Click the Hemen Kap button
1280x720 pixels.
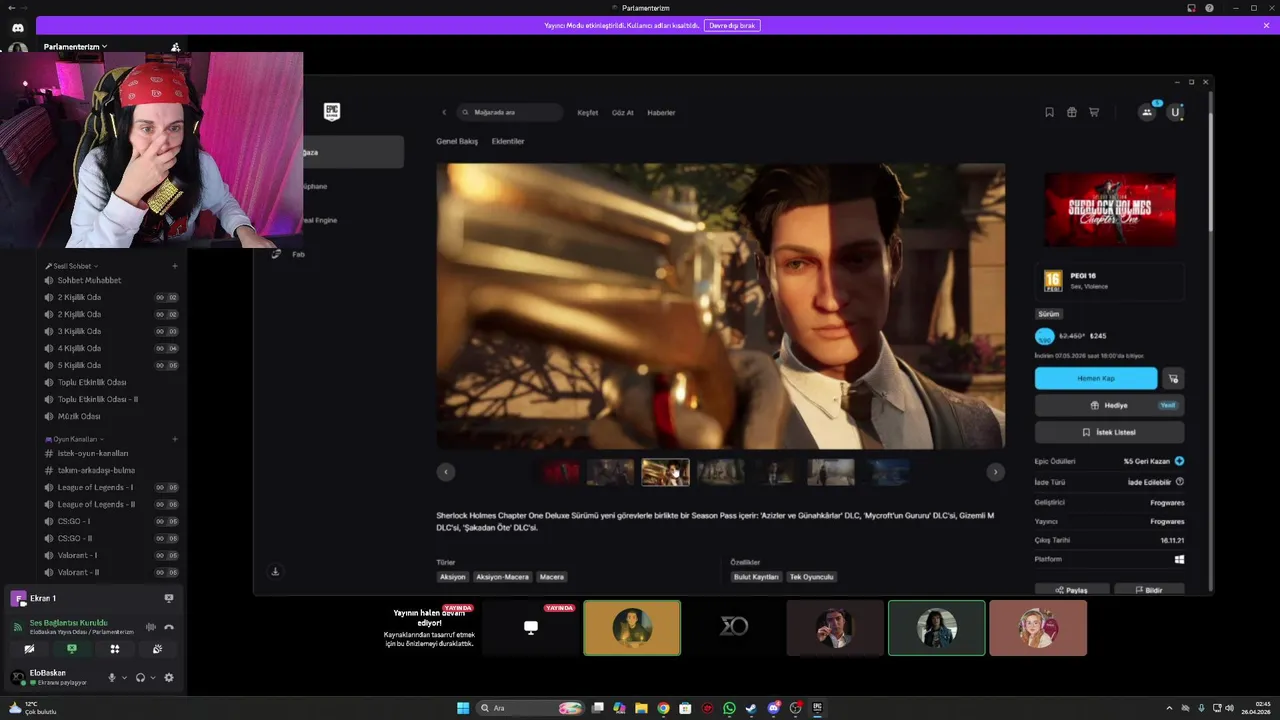coord(1096,378)
